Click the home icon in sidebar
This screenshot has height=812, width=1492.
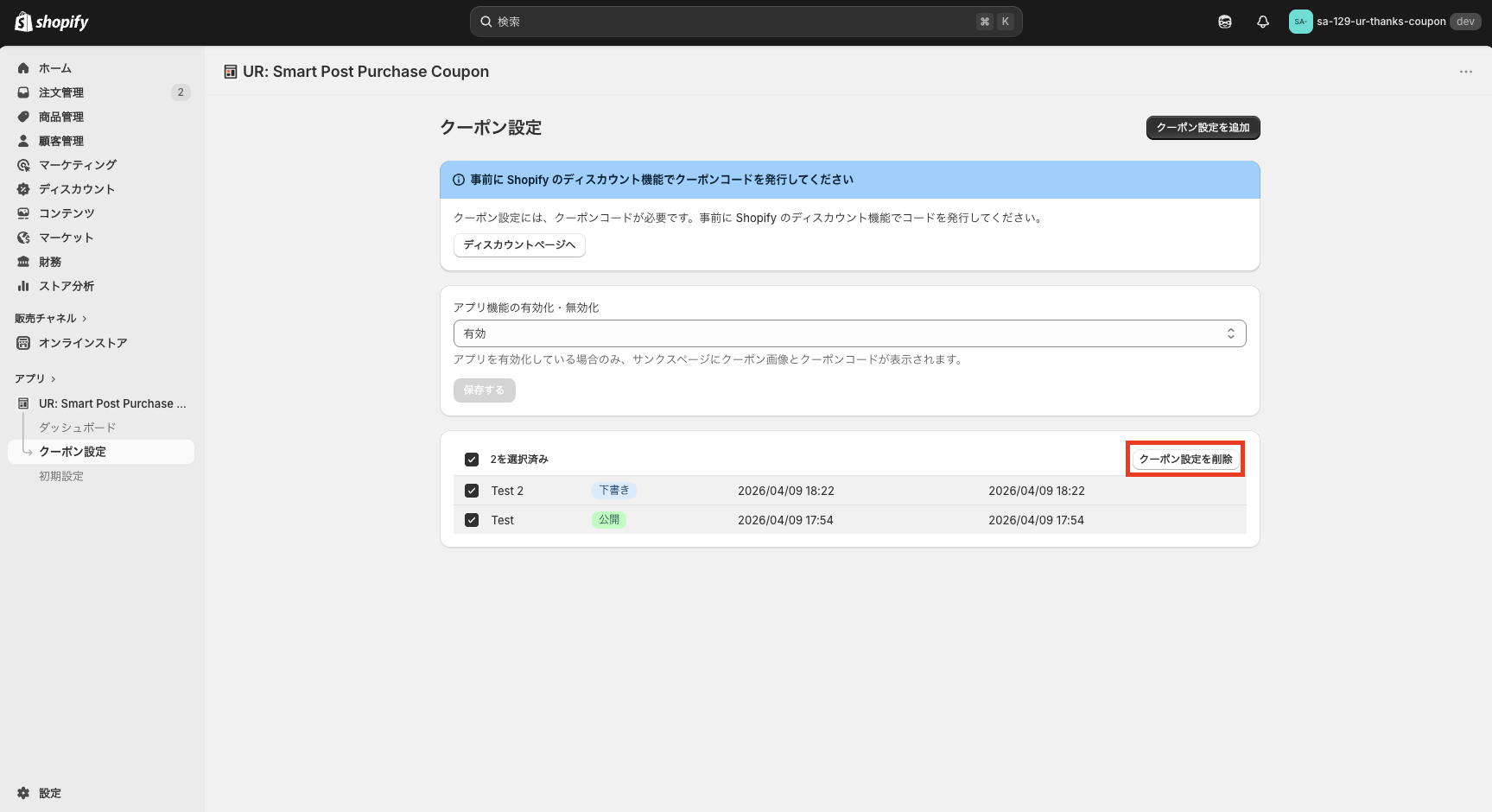click(23, 68)
